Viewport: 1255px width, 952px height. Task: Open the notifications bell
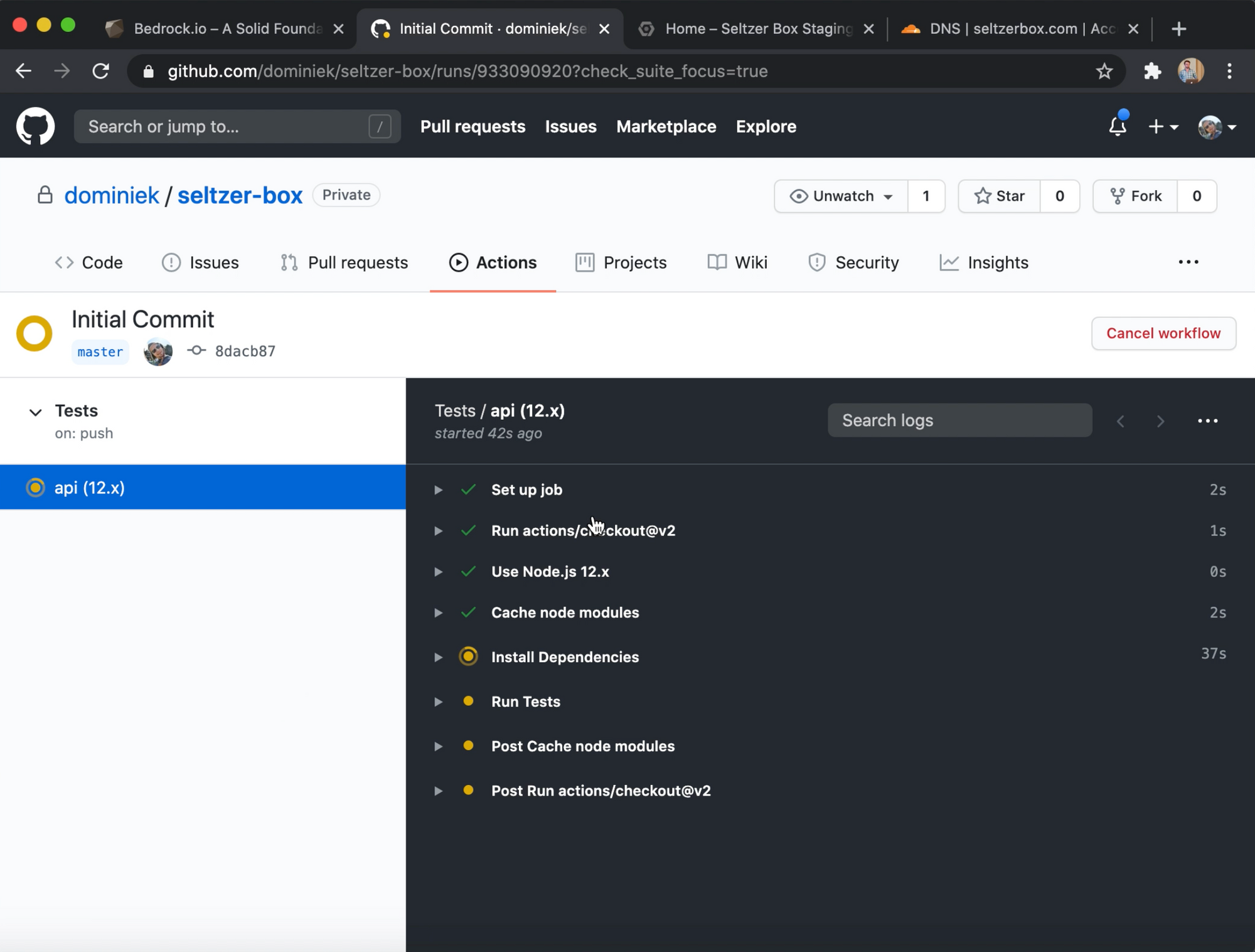pos(1117,126)
